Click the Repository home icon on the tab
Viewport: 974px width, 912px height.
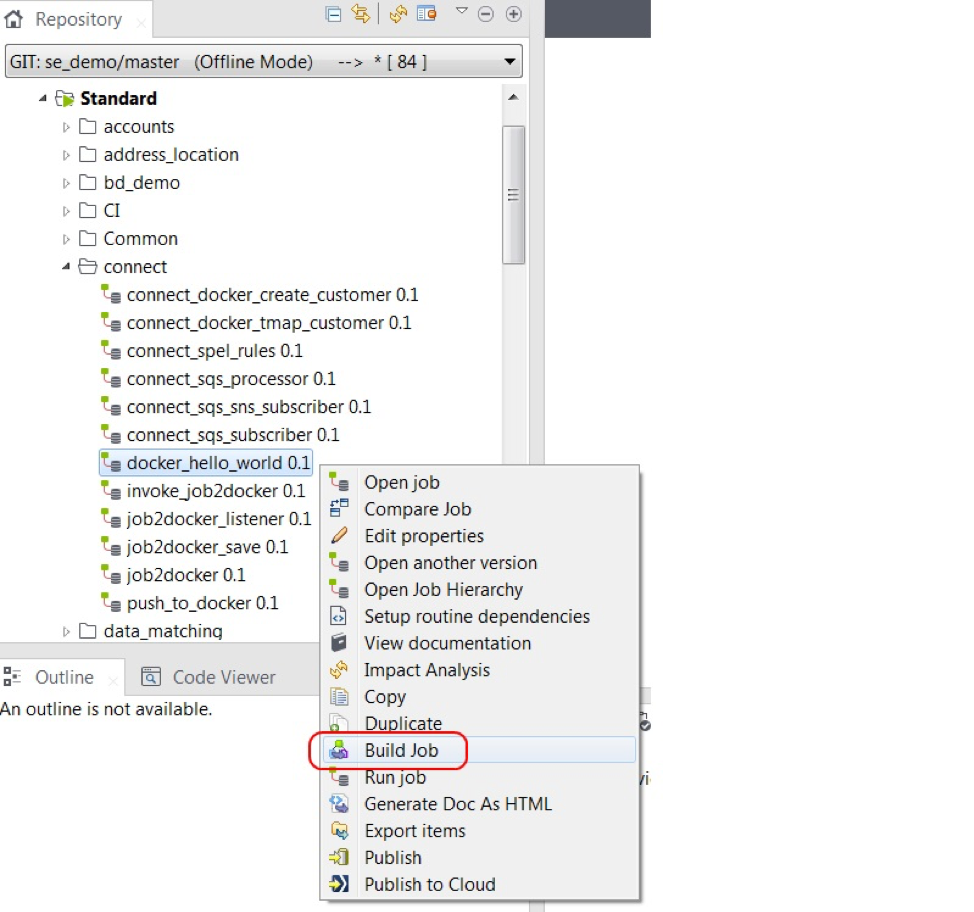(x=14, y=18)
